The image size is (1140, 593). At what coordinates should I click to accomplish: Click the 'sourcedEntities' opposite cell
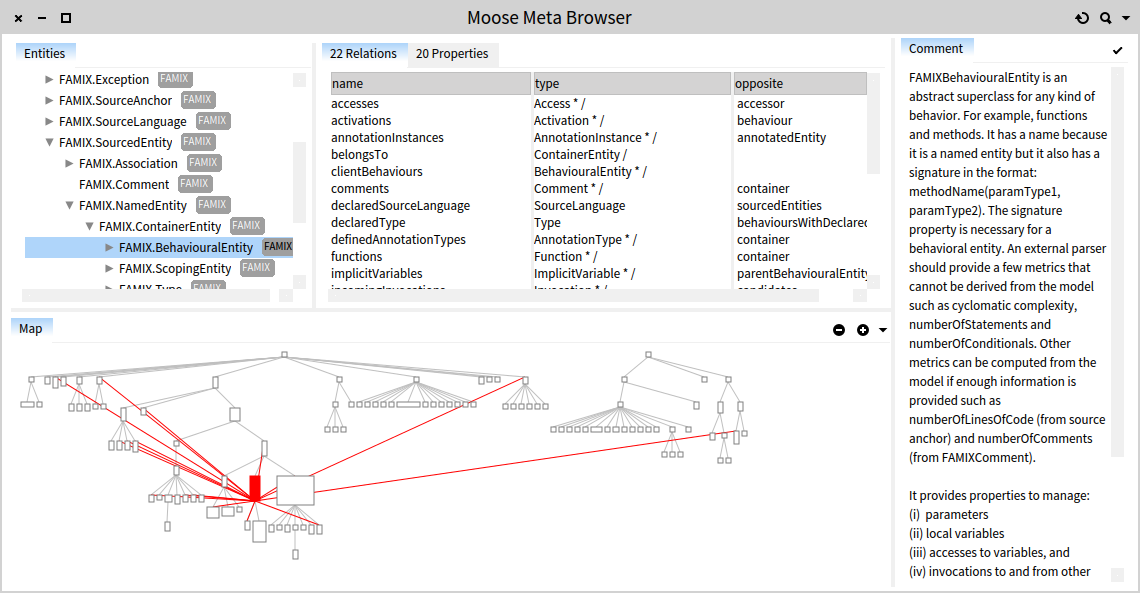click(x=779, y=206)
